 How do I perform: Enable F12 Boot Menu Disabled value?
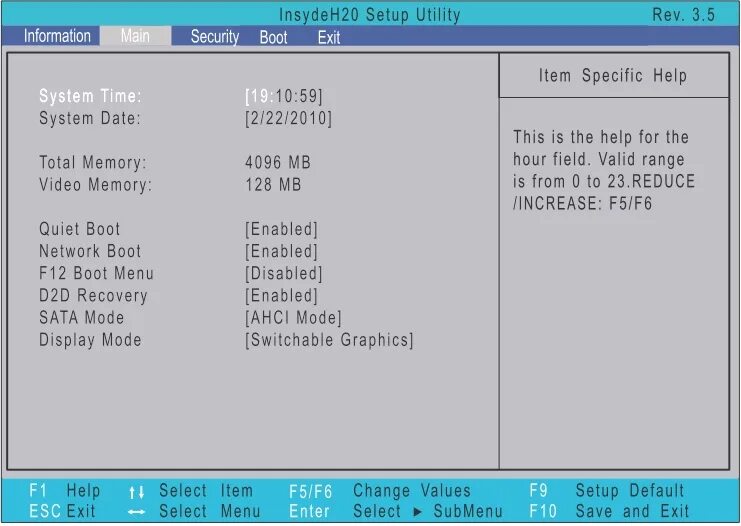(x=284, y=274)
